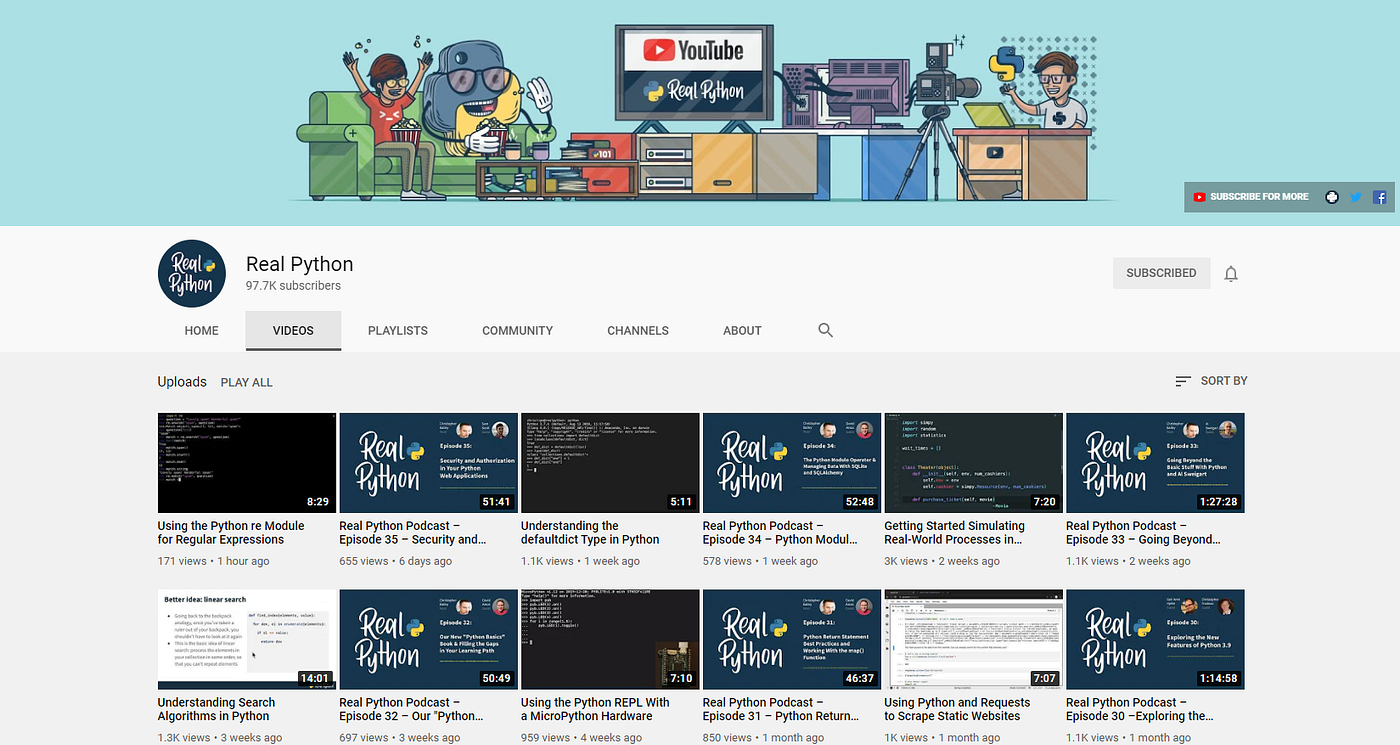Click '3K views • 2 weeks ago' text
Viewport: 1400px width, 745px height.
click(x=942, y=561)
